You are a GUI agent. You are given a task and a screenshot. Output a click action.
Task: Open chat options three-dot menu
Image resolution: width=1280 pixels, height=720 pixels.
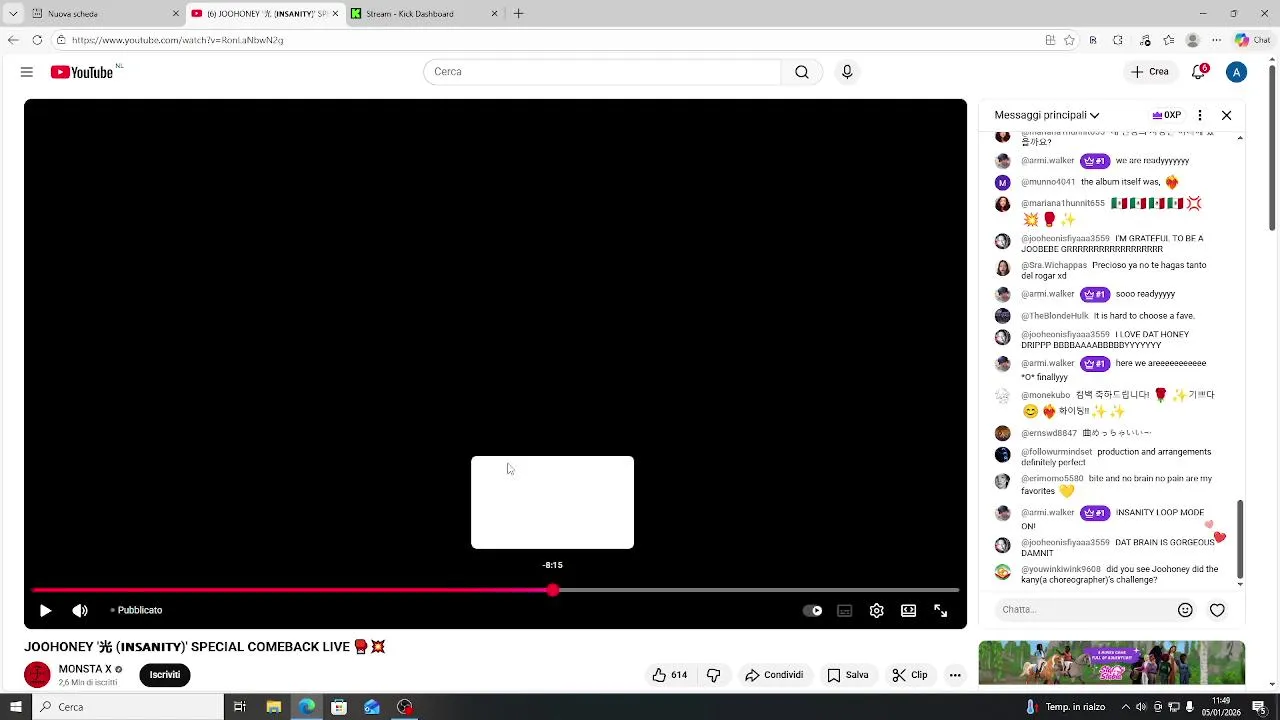pyautogui.click(x=1200, y=115)
